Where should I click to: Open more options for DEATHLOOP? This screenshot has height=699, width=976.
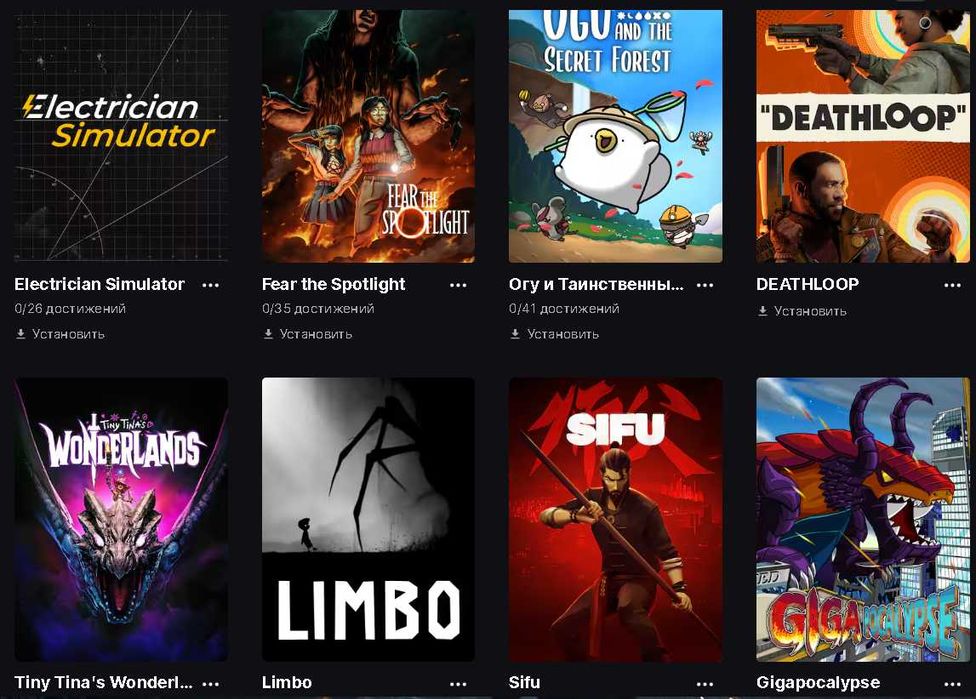pyautogui.click(x=952, y=285)
